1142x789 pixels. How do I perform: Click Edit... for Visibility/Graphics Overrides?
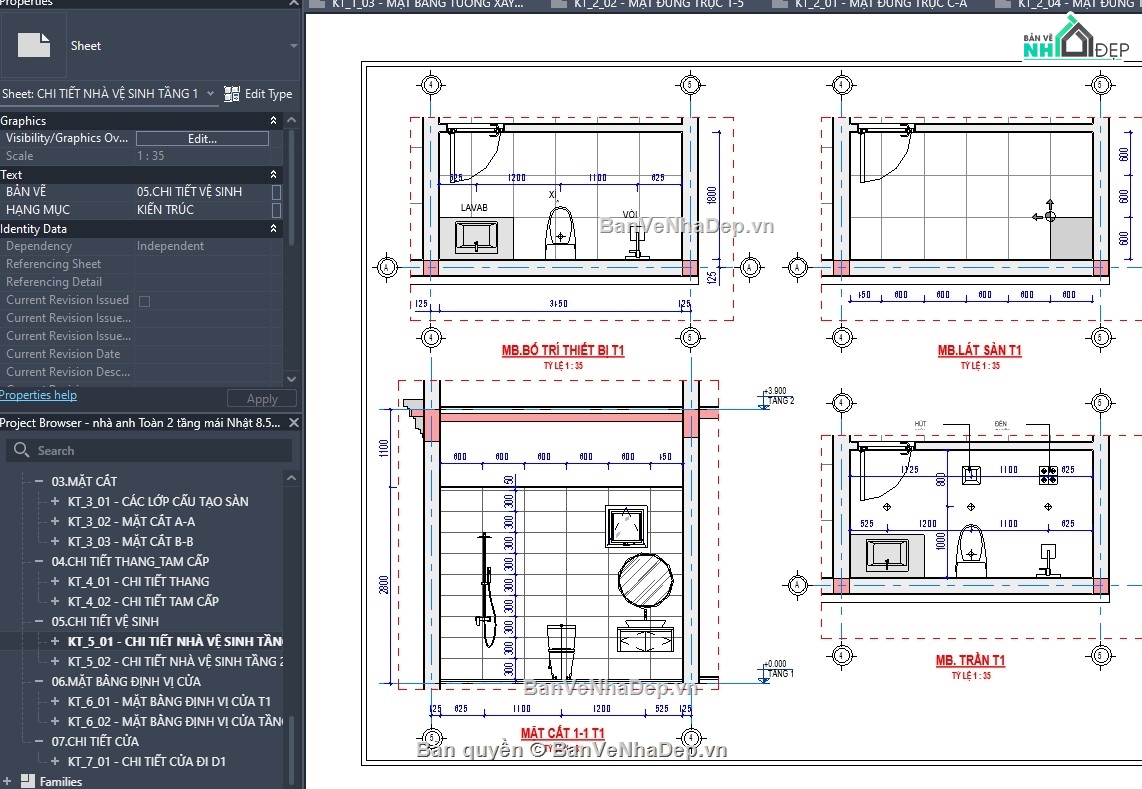[203, 137]
